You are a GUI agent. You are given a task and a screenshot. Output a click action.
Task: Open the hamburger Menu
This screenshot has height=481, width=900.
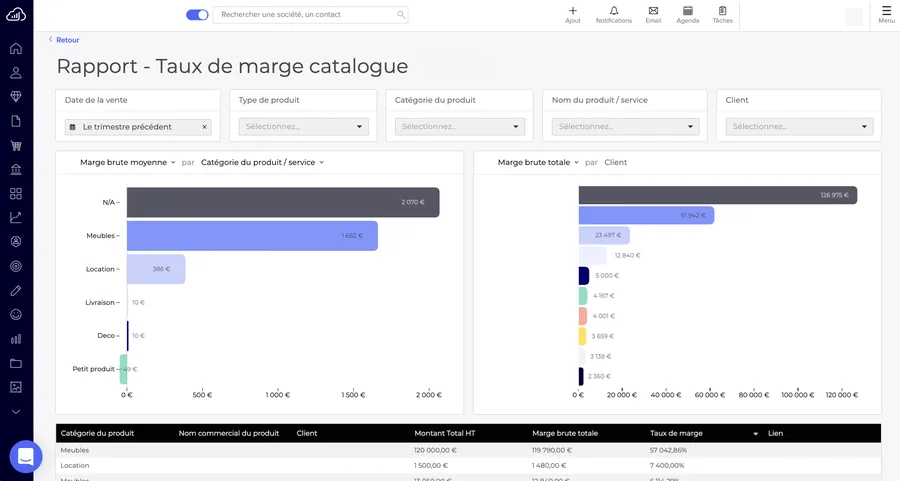886,14
